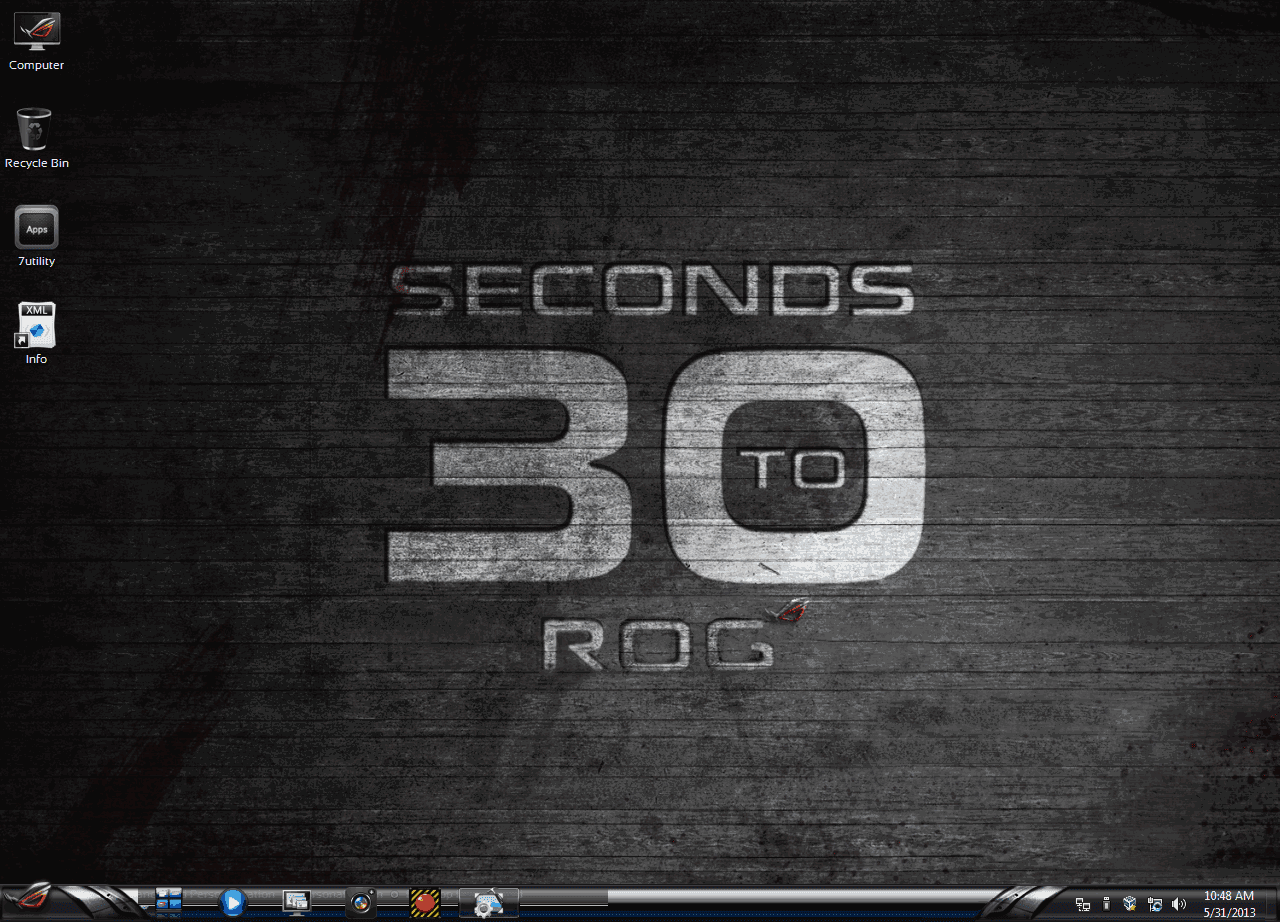Open the clock showing 10:48 AM
Viewport: 1280px width, 922px height.
click(x=1229, y=904)
